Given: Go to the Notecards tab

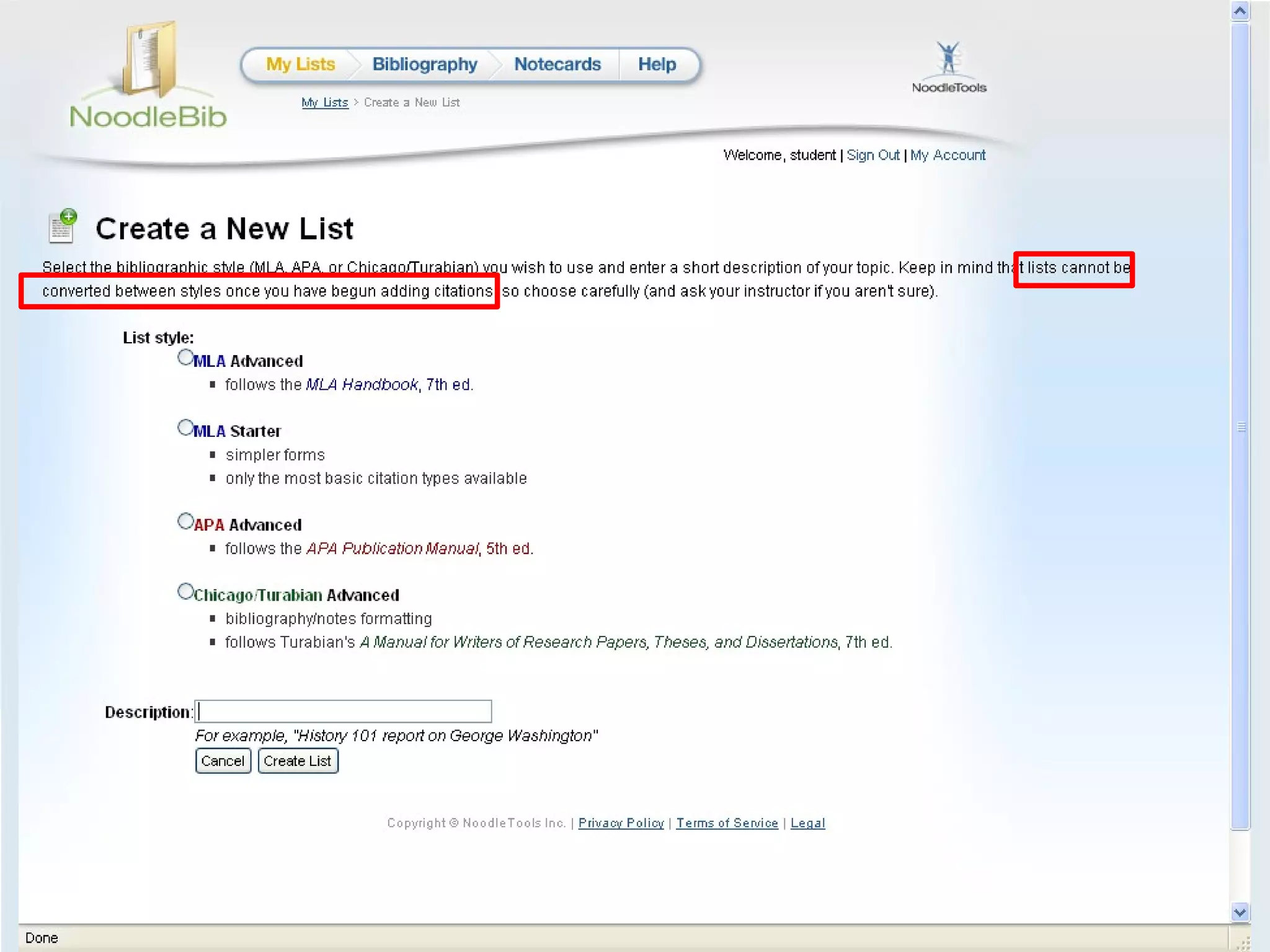Looking at the screenshot, I should [x=557, y=64].
